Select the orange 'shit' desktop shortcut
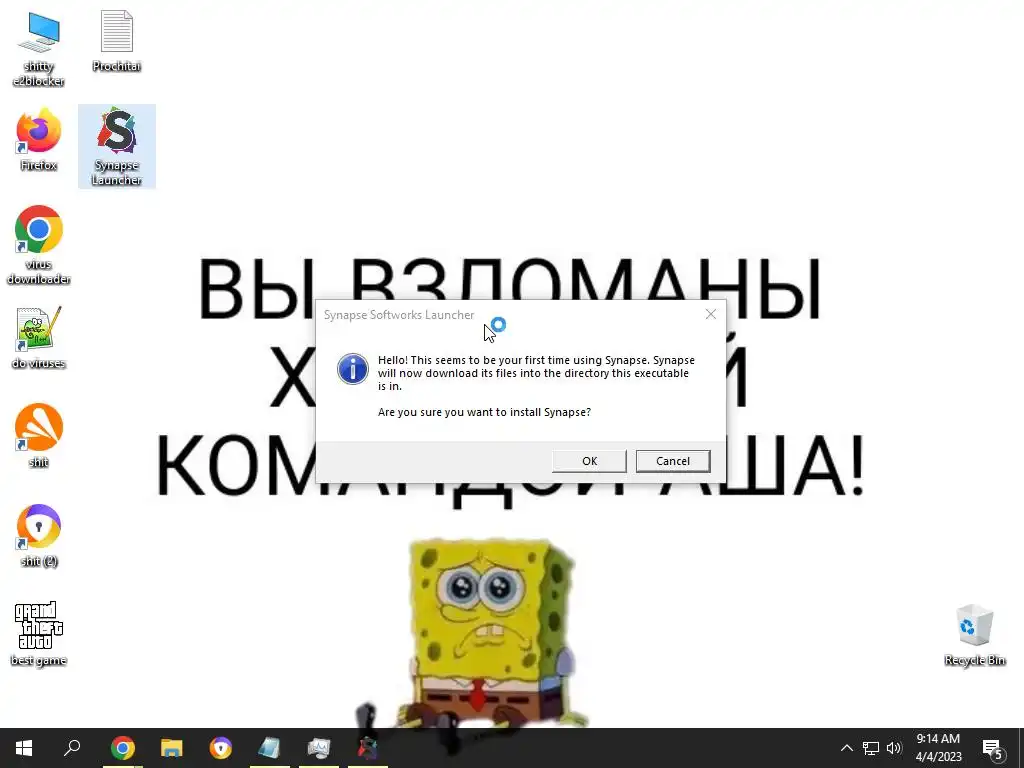 pyautogui.click(x=39, y=436)
